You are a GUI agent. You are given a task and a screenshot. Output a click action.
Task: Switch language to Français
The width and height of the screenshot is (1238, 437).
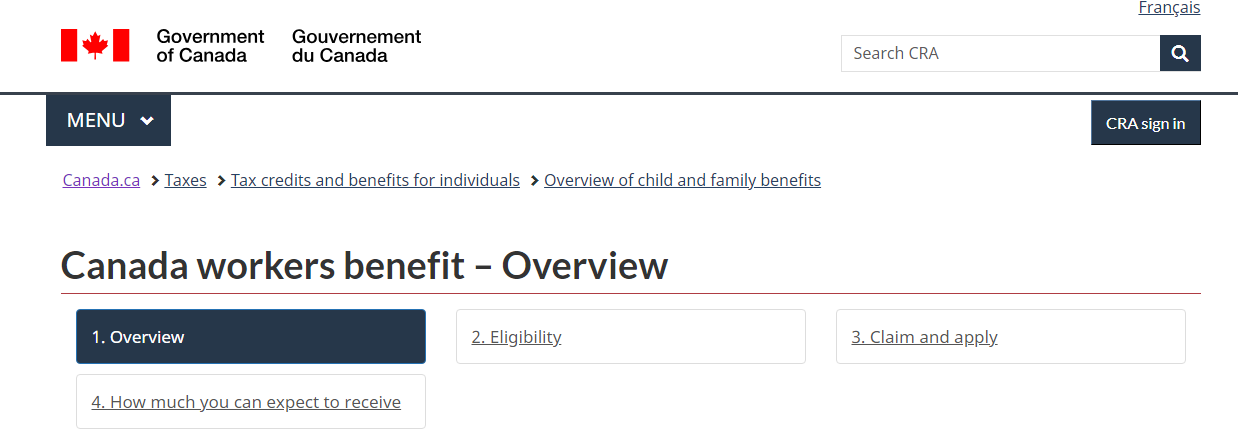[1169, 8]
